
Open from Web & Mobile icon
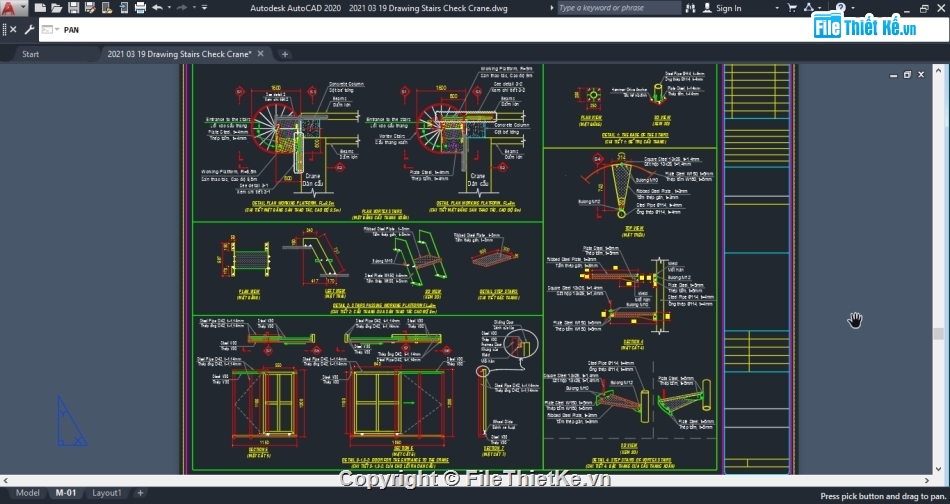pyautogui.click(x=107, y=8)
